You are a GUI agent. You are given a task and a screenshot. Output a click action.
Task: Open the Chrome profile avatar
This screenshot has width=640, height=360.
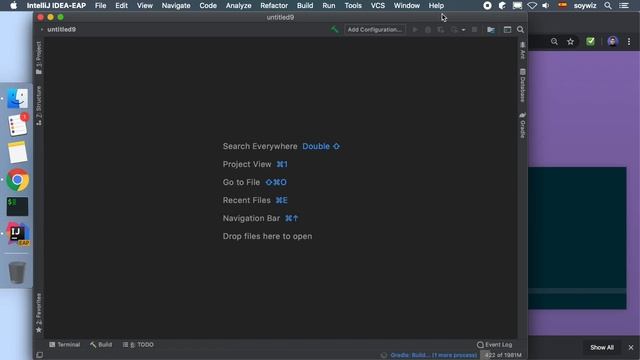[x=612, y=41]
